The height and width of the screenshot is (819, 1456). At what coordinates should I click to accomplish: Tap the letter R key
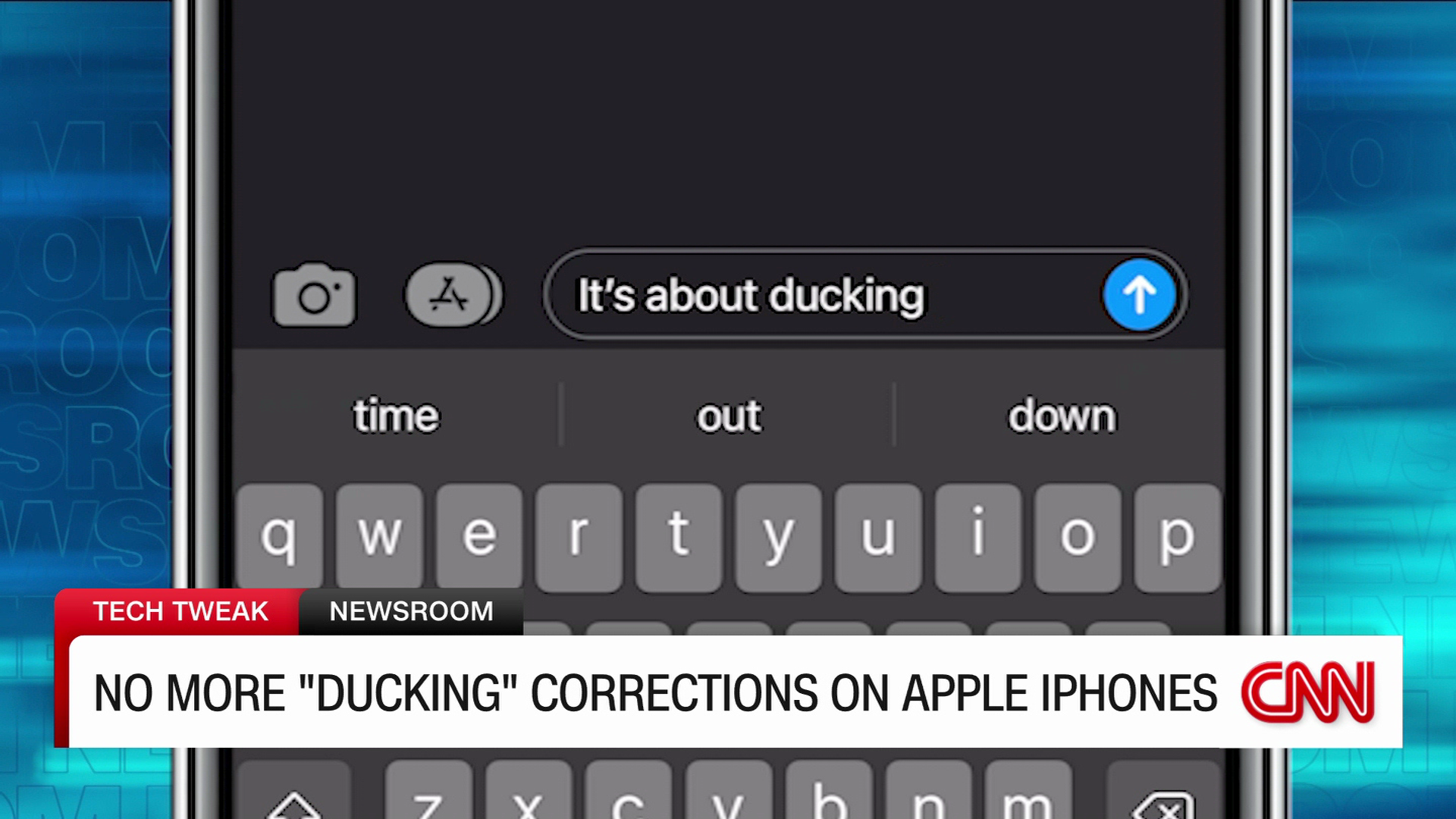[x=578, y=536]
